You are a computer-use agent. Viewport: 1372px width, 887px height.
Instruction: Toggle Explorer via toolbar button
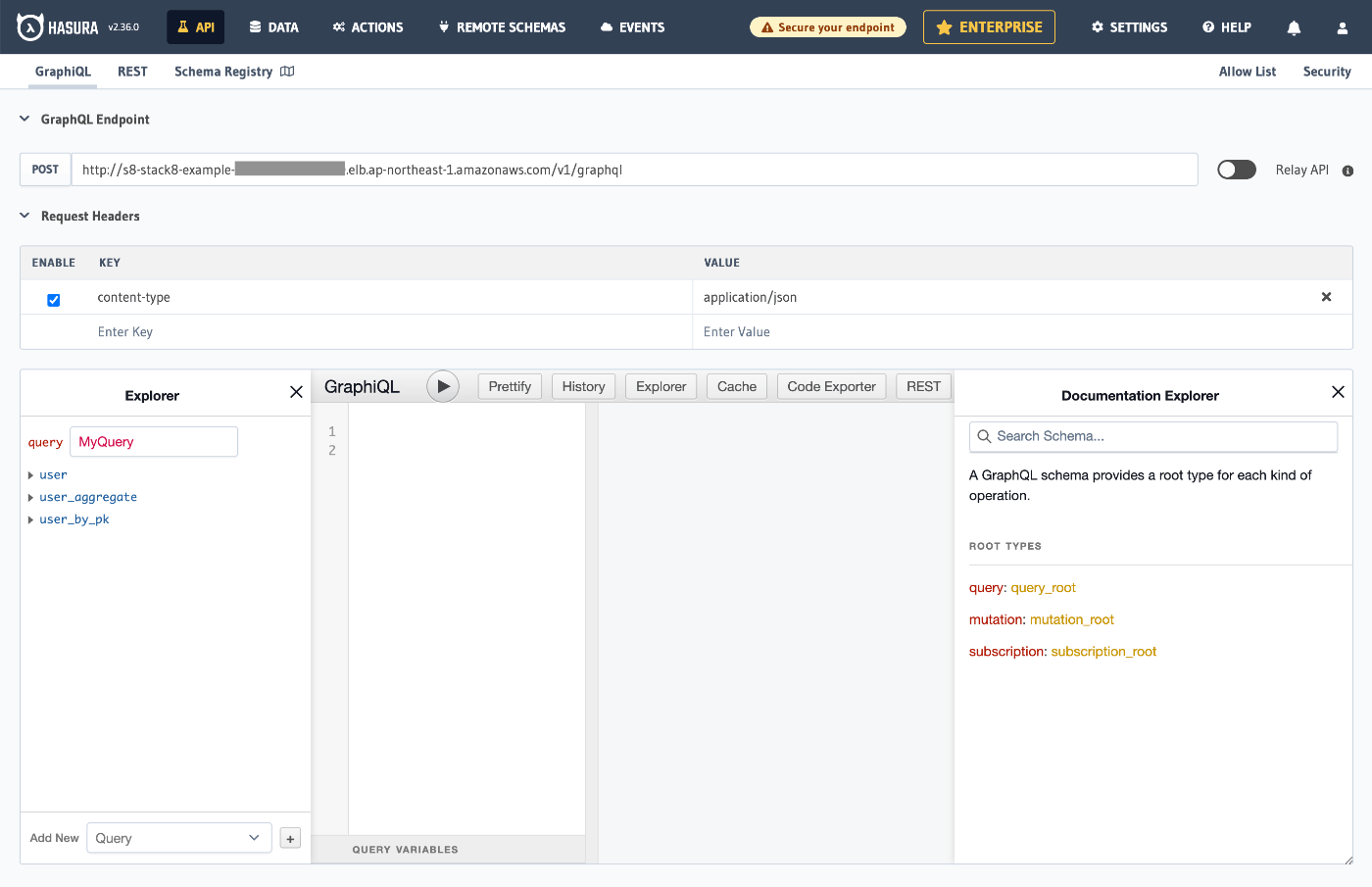coord(661,386)
